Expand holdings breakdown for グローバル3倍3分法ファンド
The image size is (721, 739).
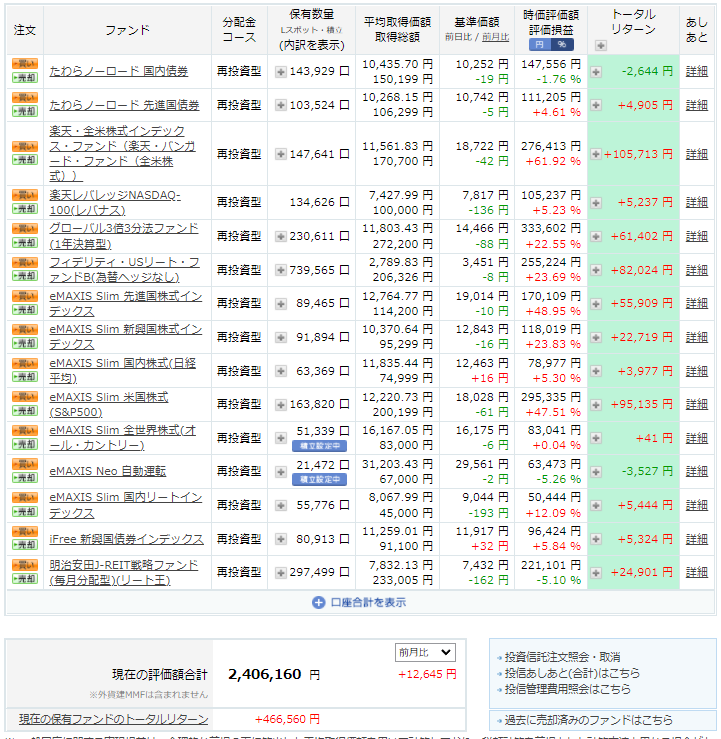tap(281, 236)
